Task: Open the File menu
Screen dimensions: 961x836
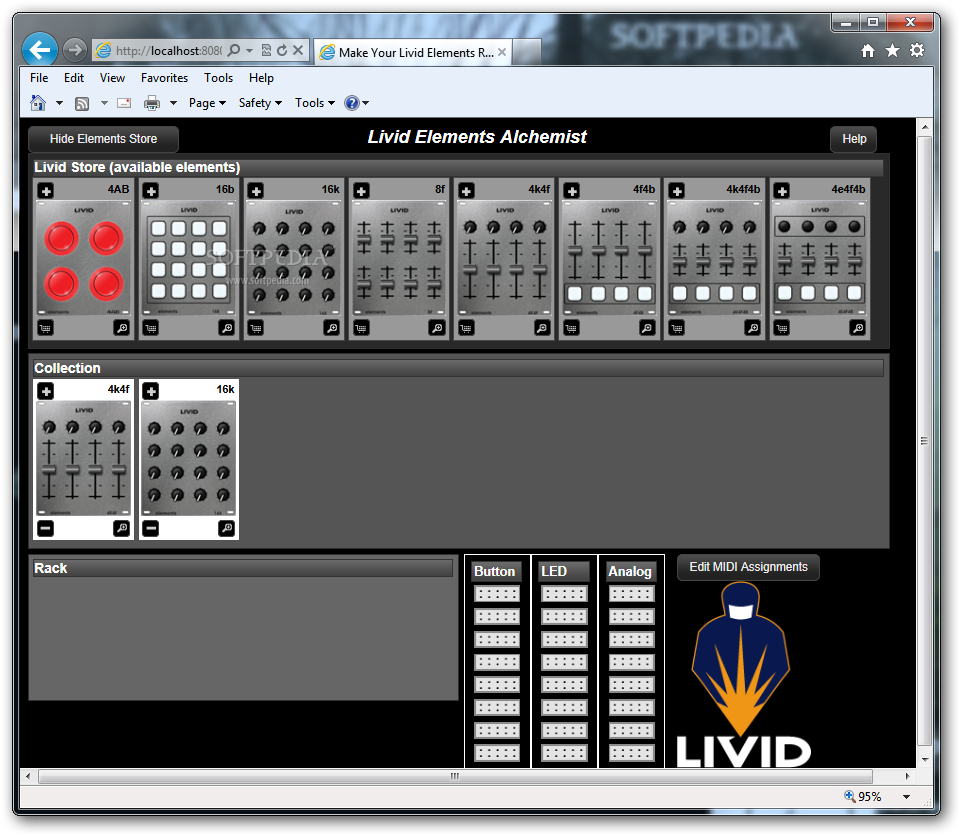Action: [x=39, y=78]
